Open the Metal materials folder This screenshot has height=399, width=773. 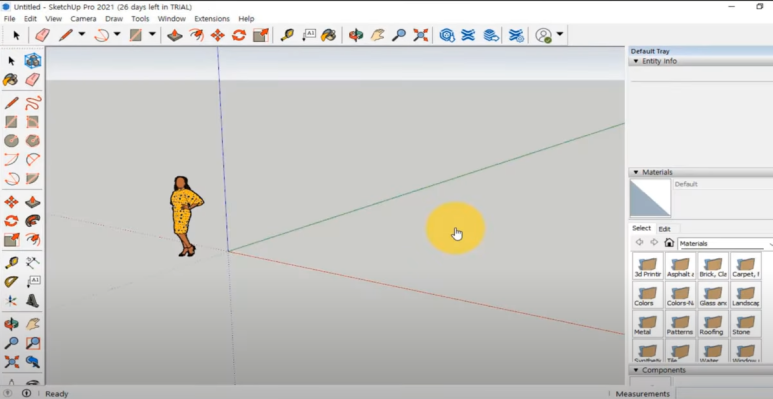click(647, 324)
